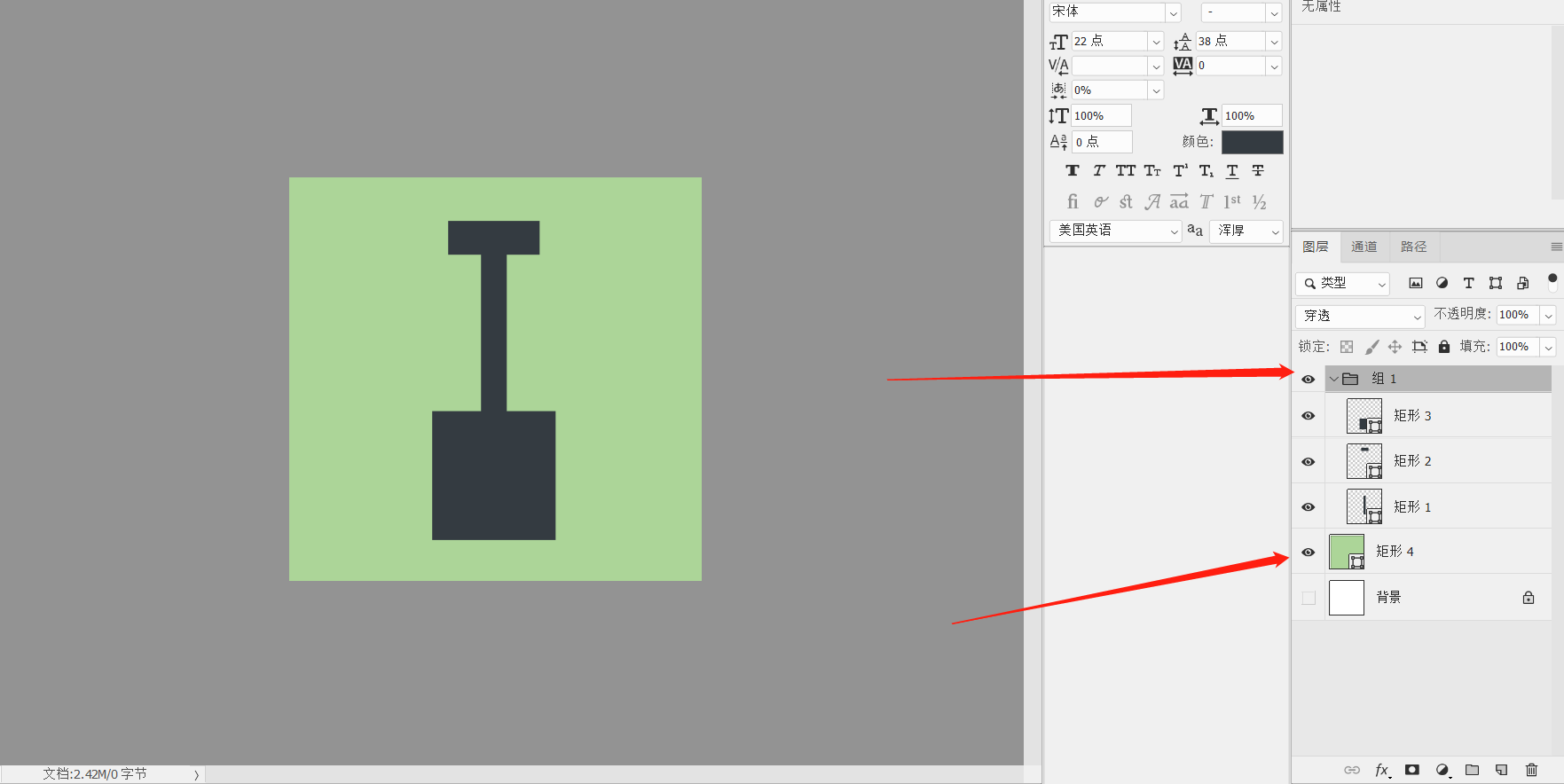This screenshot has height=784, width=1564.
Task: Select the 矩形 3 layer thumbnail
Action: pos(1364,416)
